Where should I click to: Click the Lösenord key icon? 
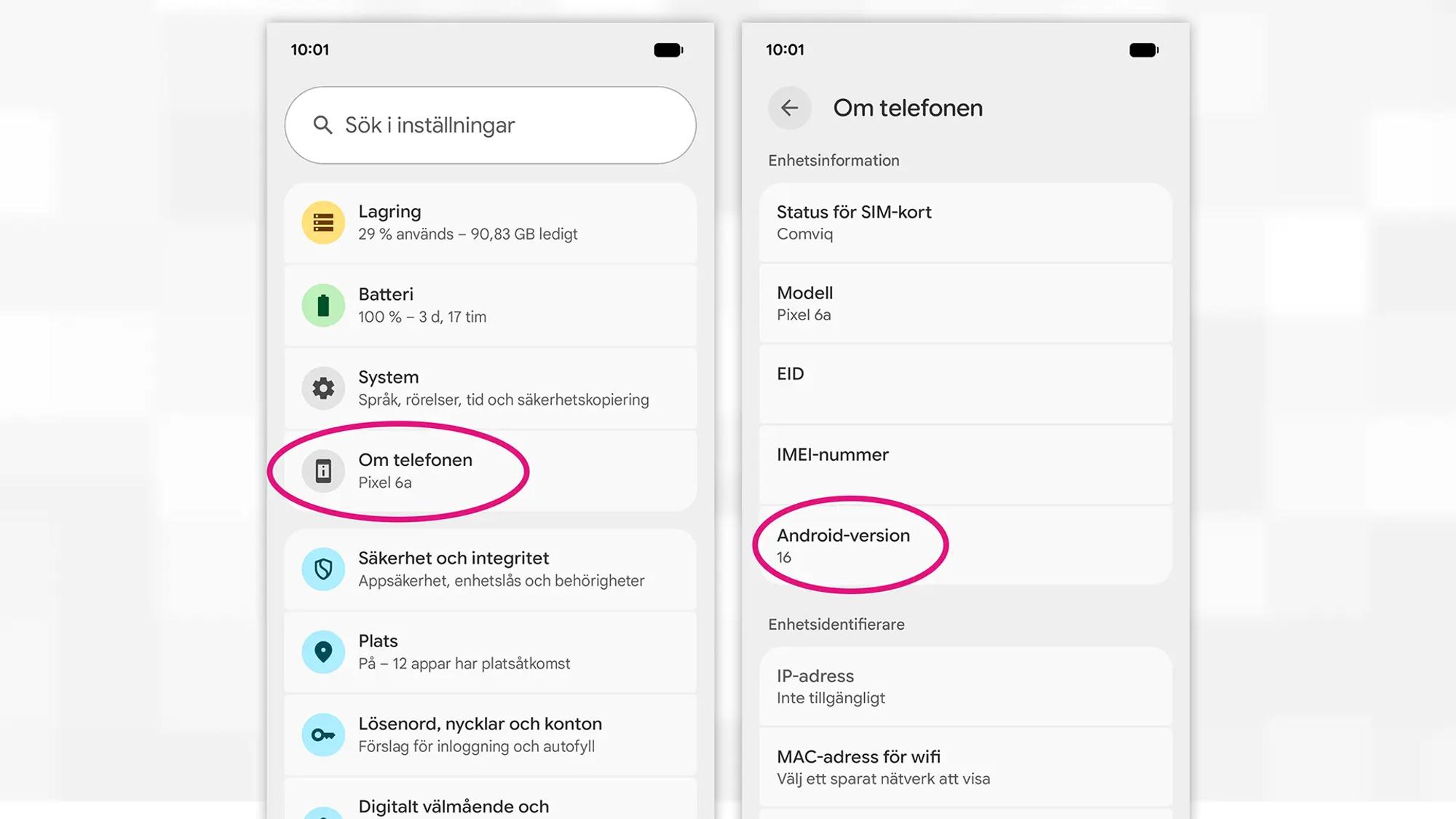(323, 735)
